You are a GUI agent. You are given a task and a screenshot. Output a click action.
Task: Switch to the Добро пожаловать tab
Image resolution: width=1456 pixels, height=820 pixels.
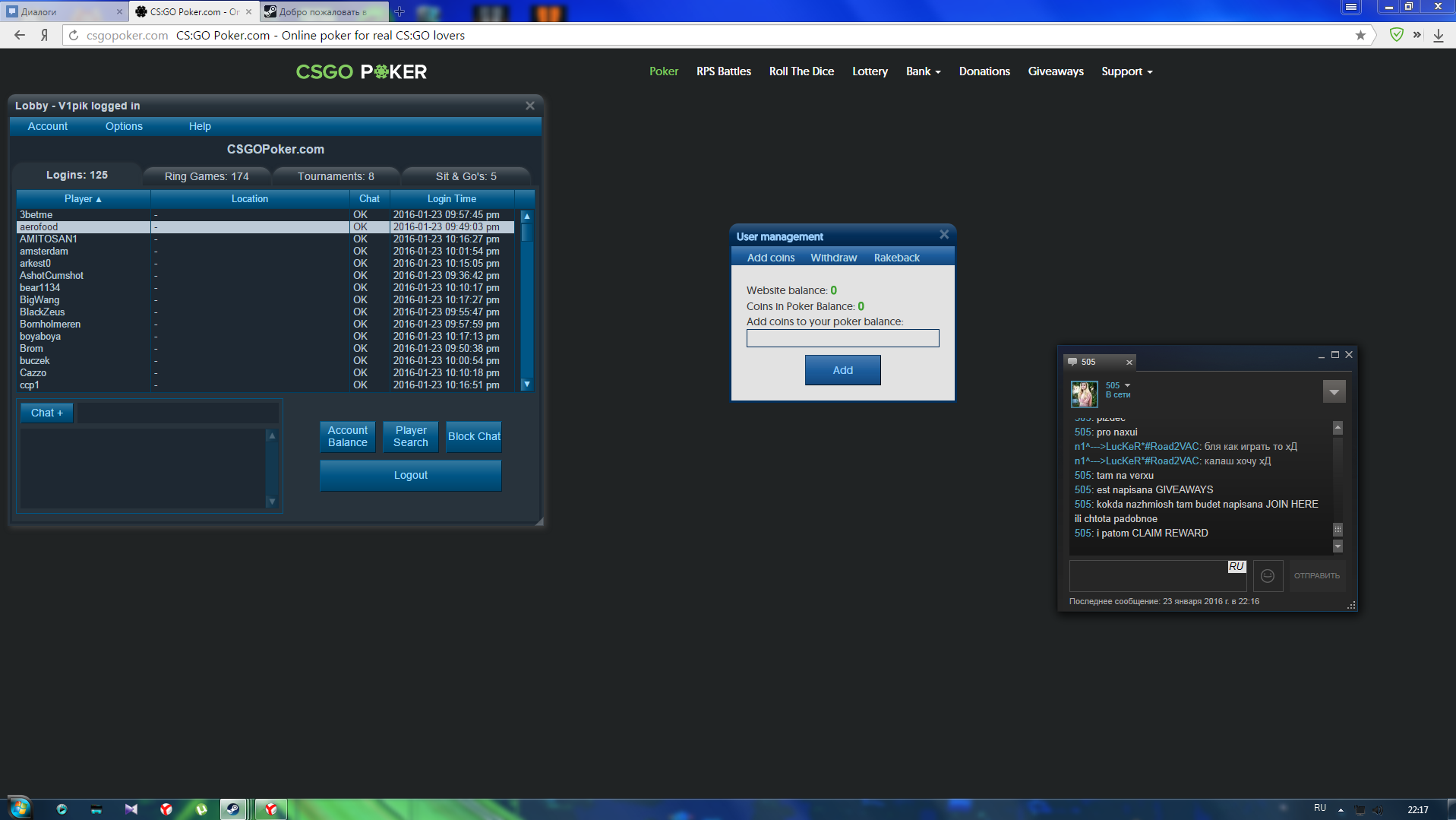(x=323, y=11)
